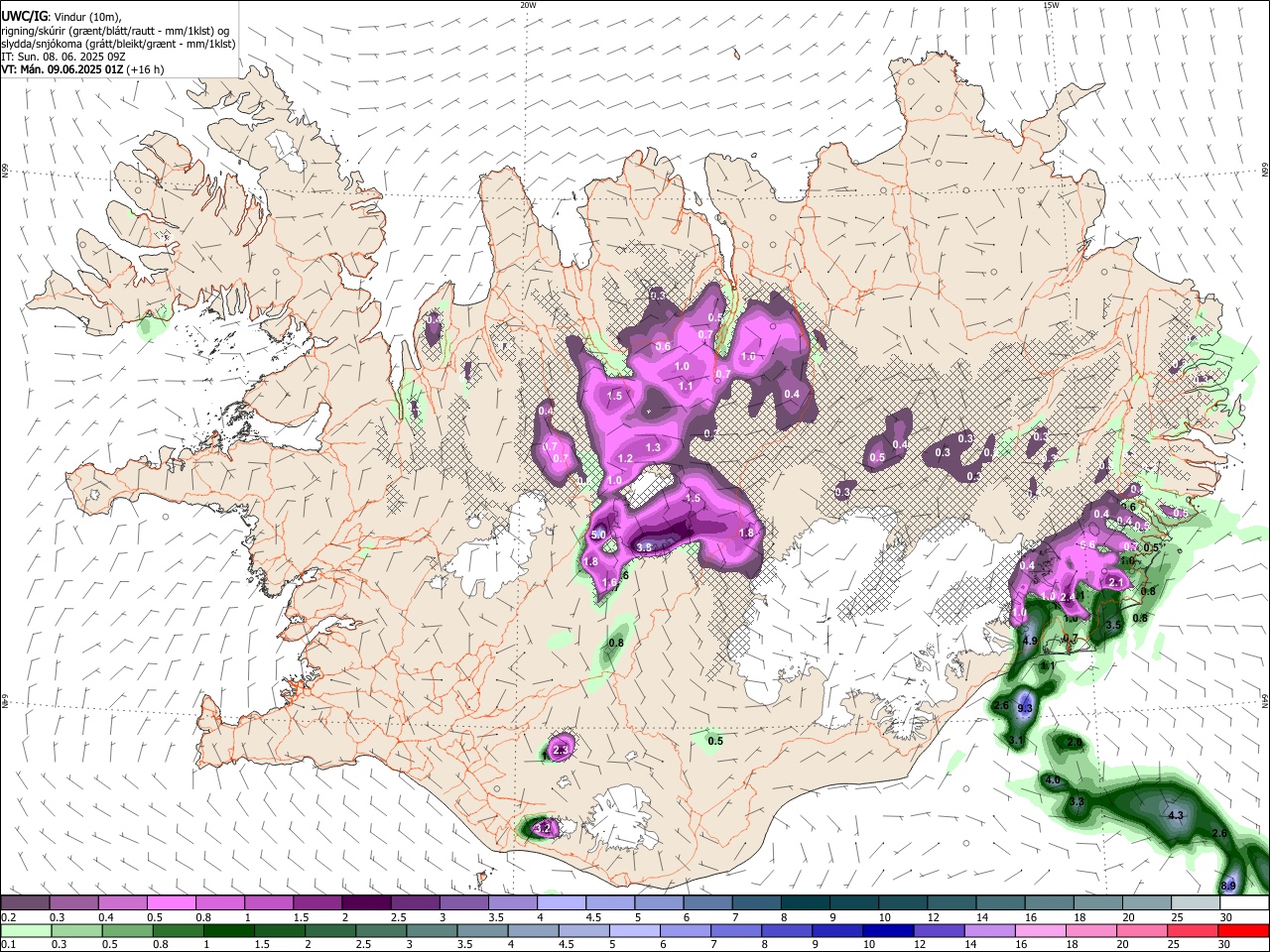Pick the darkest green swatch between 1 and 1.5
This screenshot has width=1270, height=952.
click(x=228, y=930)
